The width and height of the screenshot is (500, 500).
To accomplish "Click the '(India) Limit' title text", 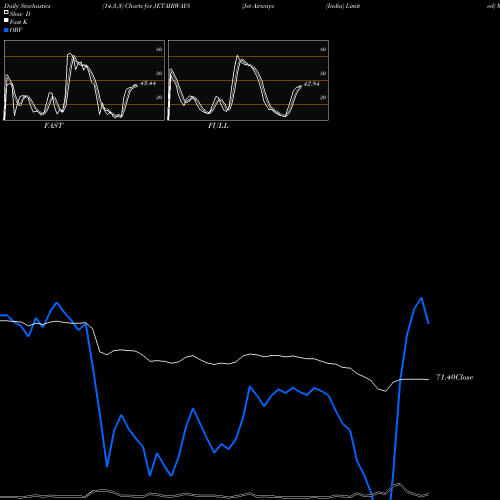I will (343, 6).
